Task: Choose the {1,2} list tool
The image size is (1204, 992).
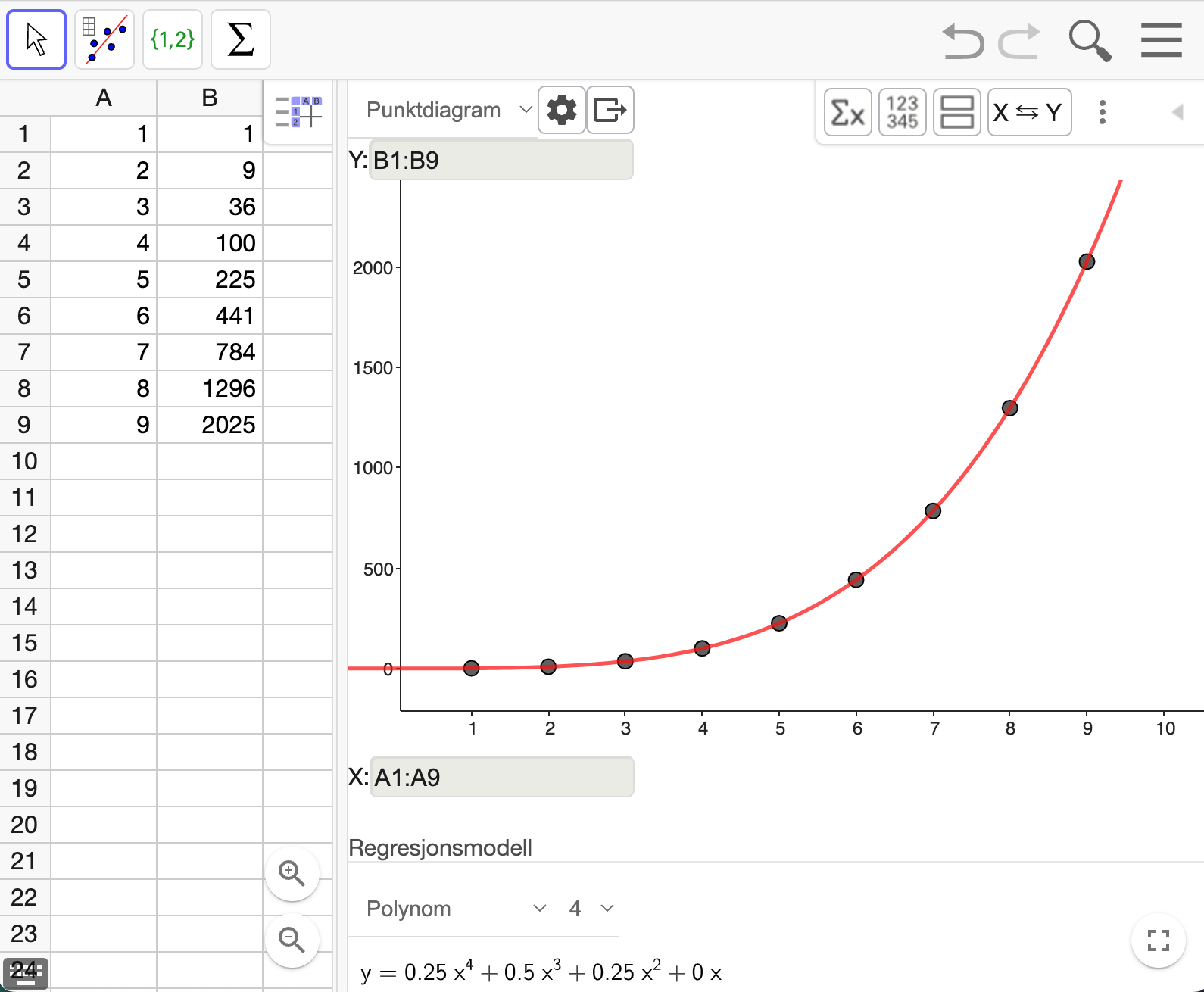Action: [x=173, y=39]
